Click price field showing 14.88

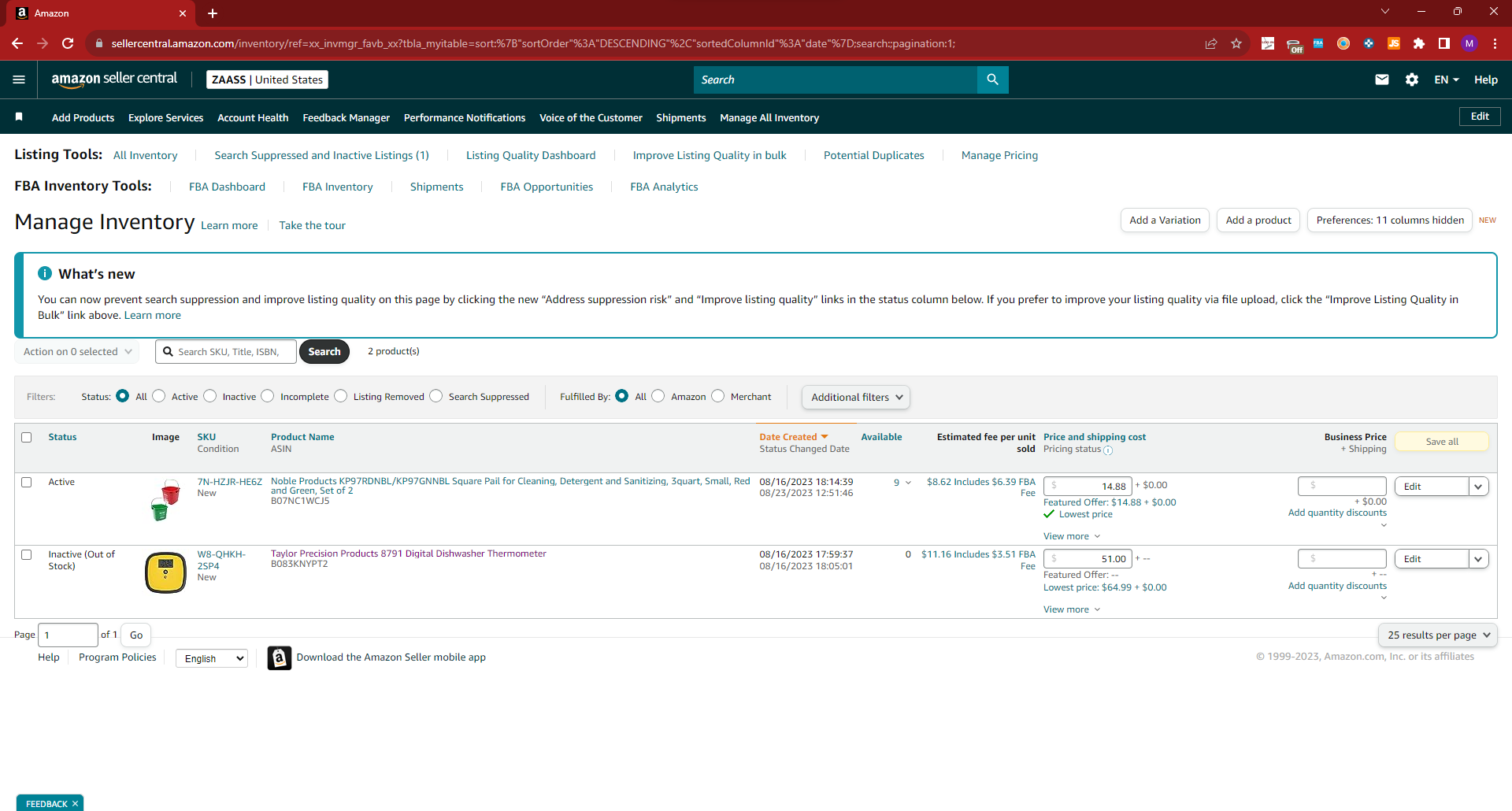pos(1088,487)
